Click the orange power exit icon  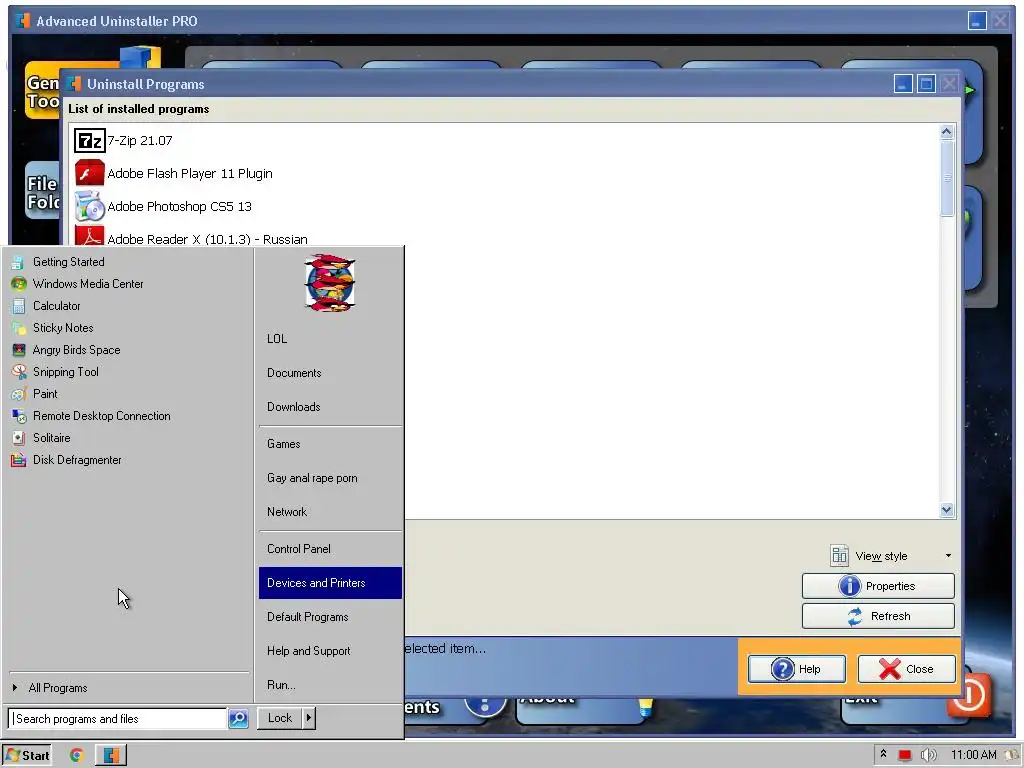tap(970, 695)
